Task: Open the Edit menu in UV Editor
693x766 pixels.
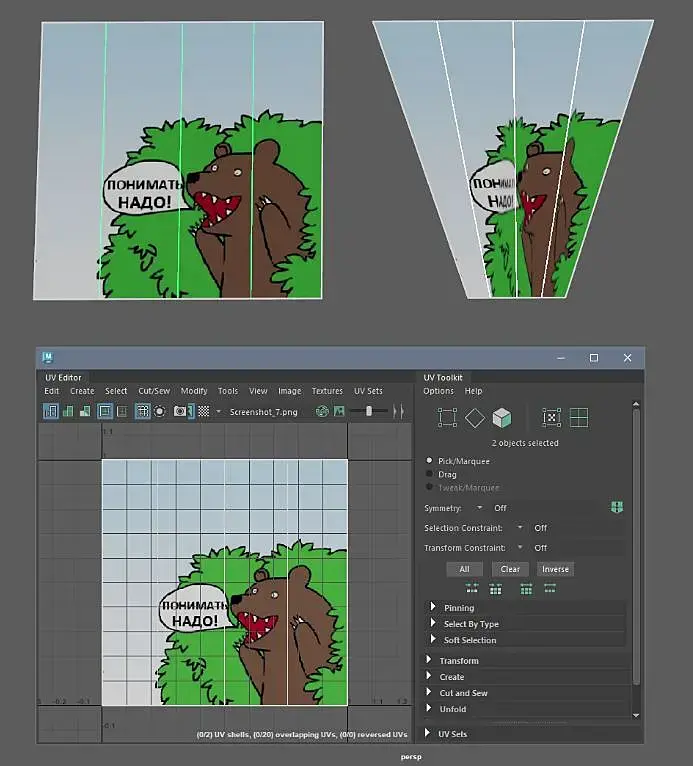Action: click(52, 391)
